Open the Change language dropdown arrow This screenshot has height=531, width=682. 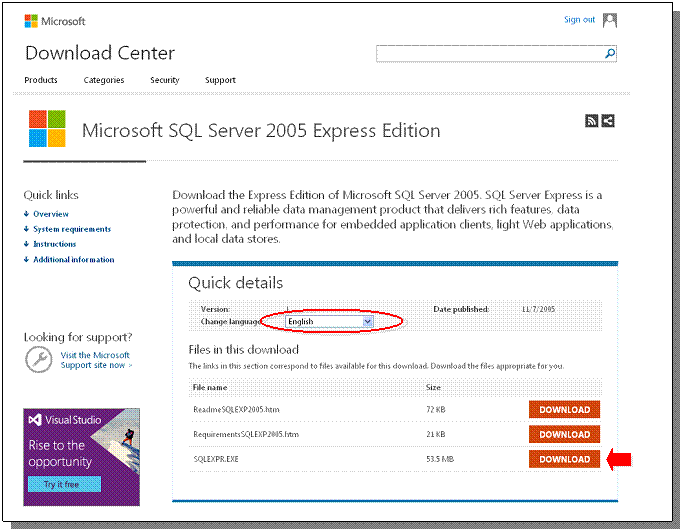[x=368, y=321]
